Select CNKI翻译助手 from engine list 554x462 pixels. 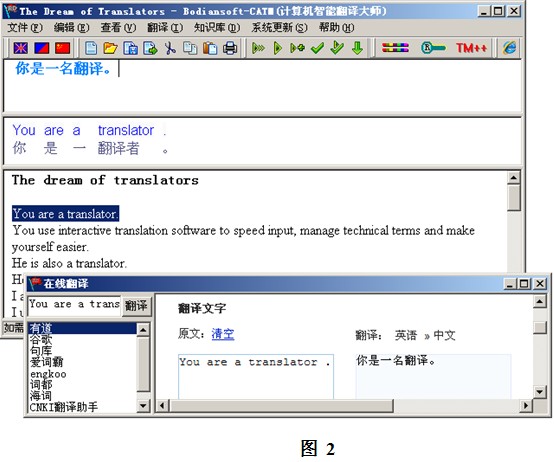click(x=64, y=407)
